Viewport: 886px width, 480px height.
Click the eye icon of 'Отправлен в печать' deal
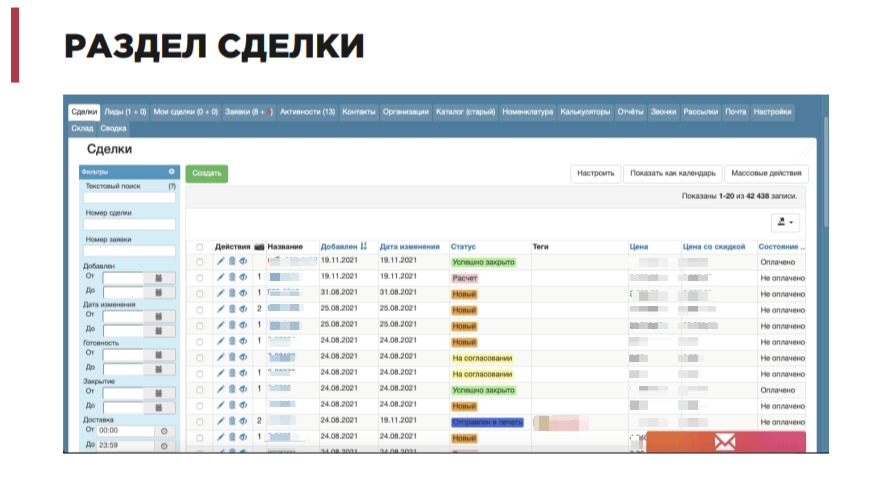(243, 421)
